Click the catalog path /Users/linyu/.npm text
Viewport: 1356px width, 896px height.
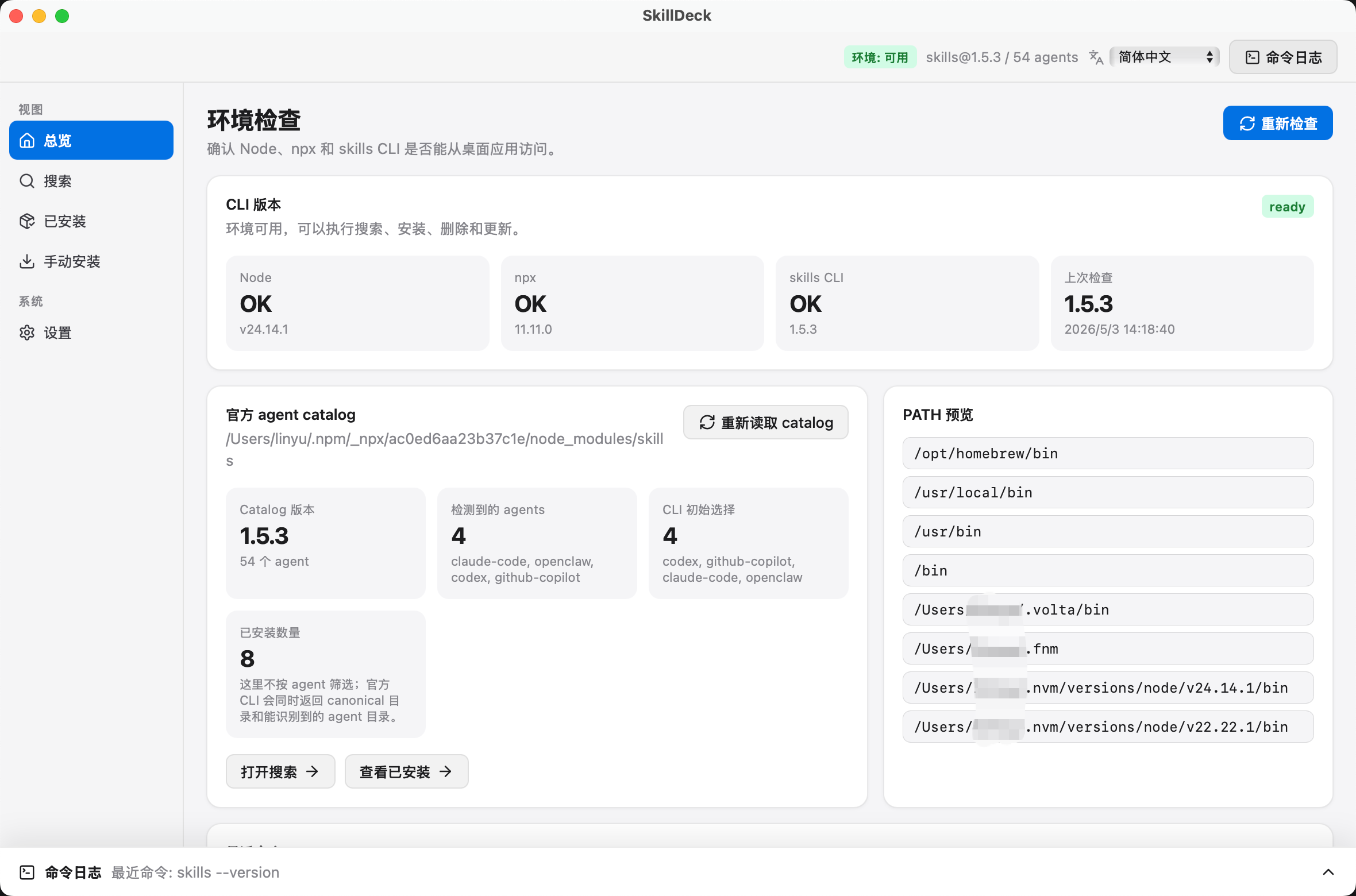tap(445, 449)
